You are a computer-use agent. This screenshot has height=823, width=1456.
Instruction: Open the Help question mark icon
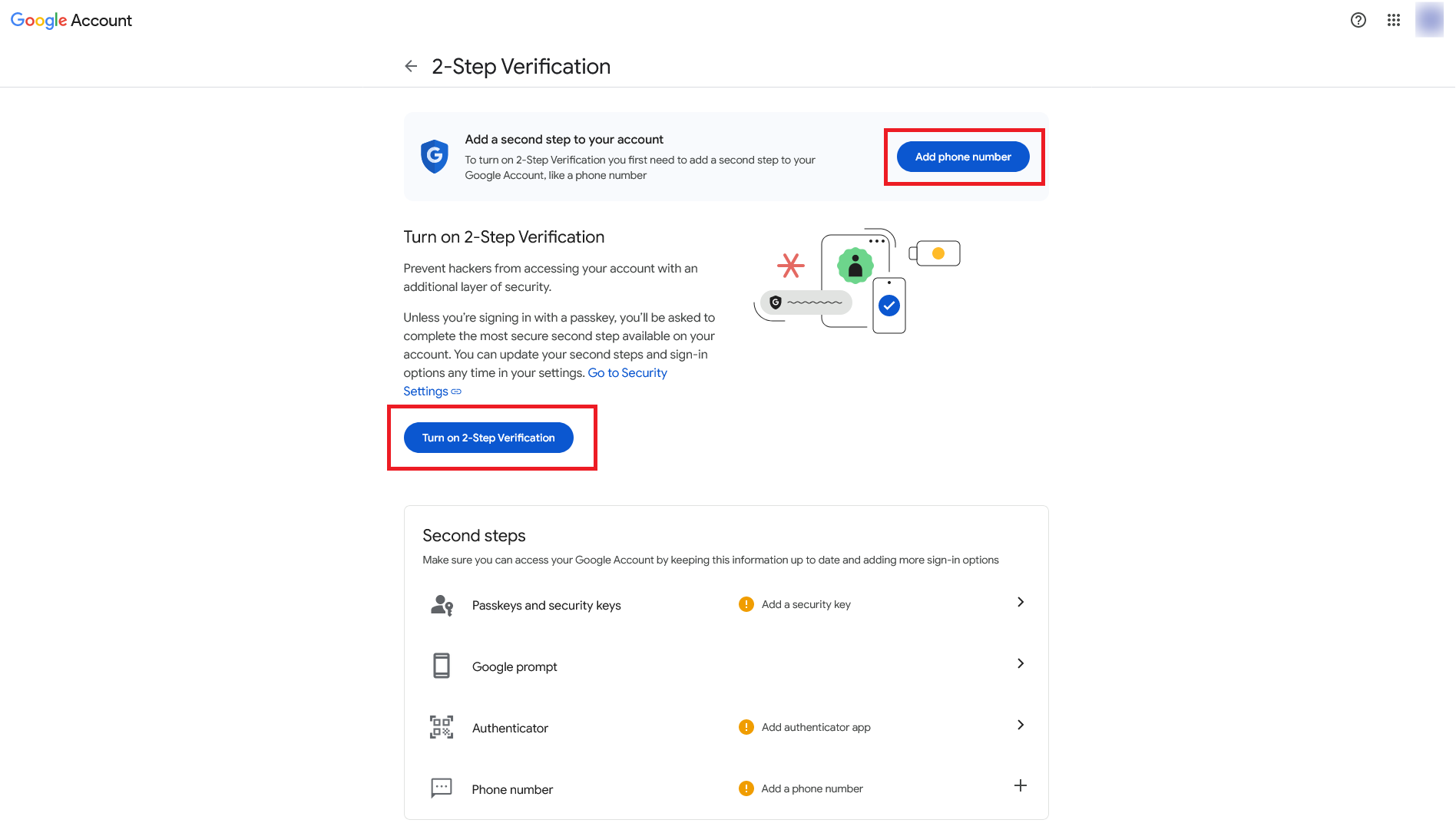[x=1358, y=21]
